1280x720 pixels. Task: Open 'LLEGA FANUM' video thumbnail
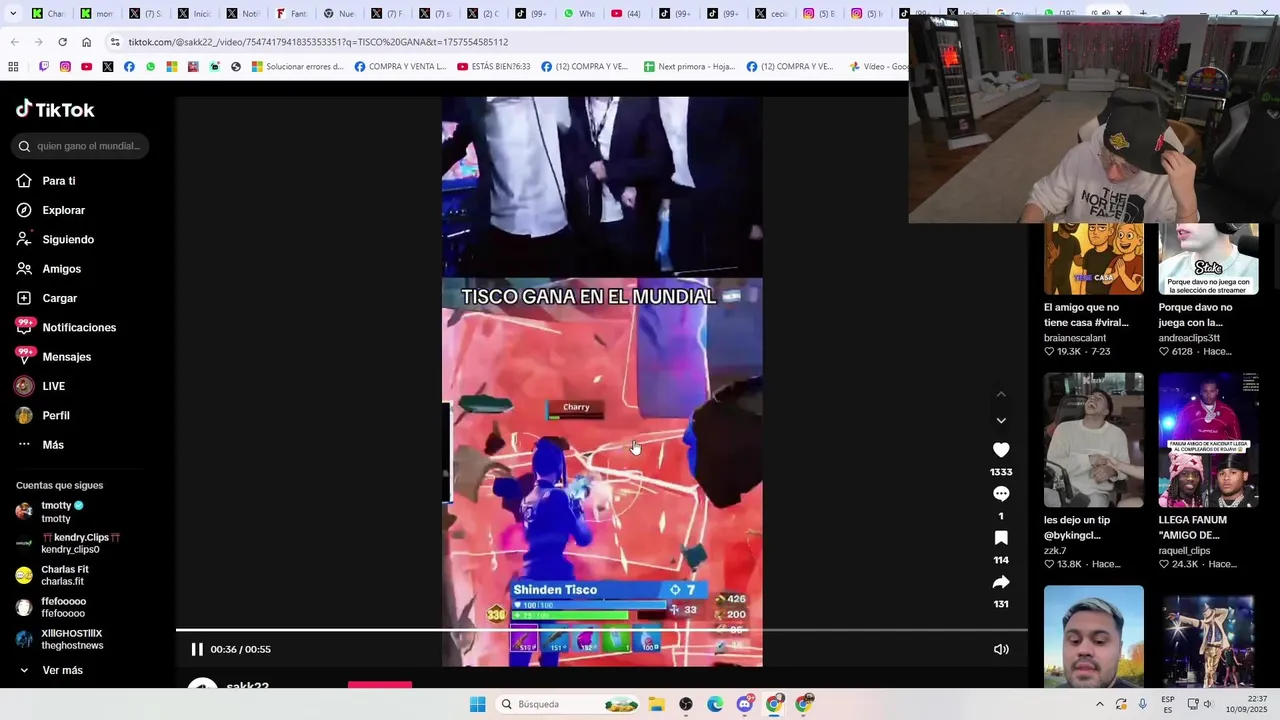click(1208, 440)
